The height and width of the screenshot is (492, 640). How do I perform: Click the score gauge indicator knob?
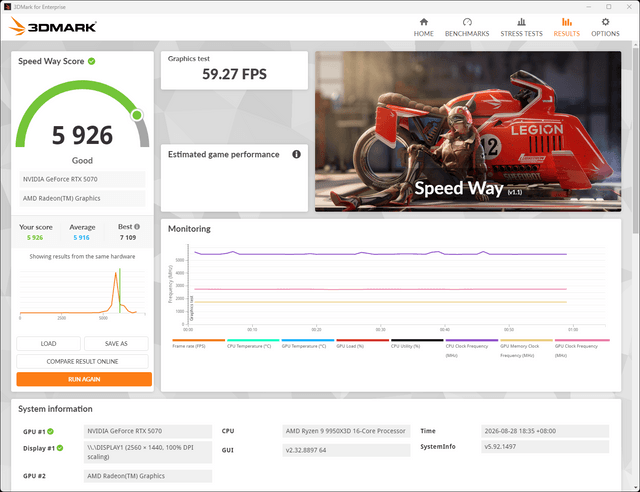[137, 115]
